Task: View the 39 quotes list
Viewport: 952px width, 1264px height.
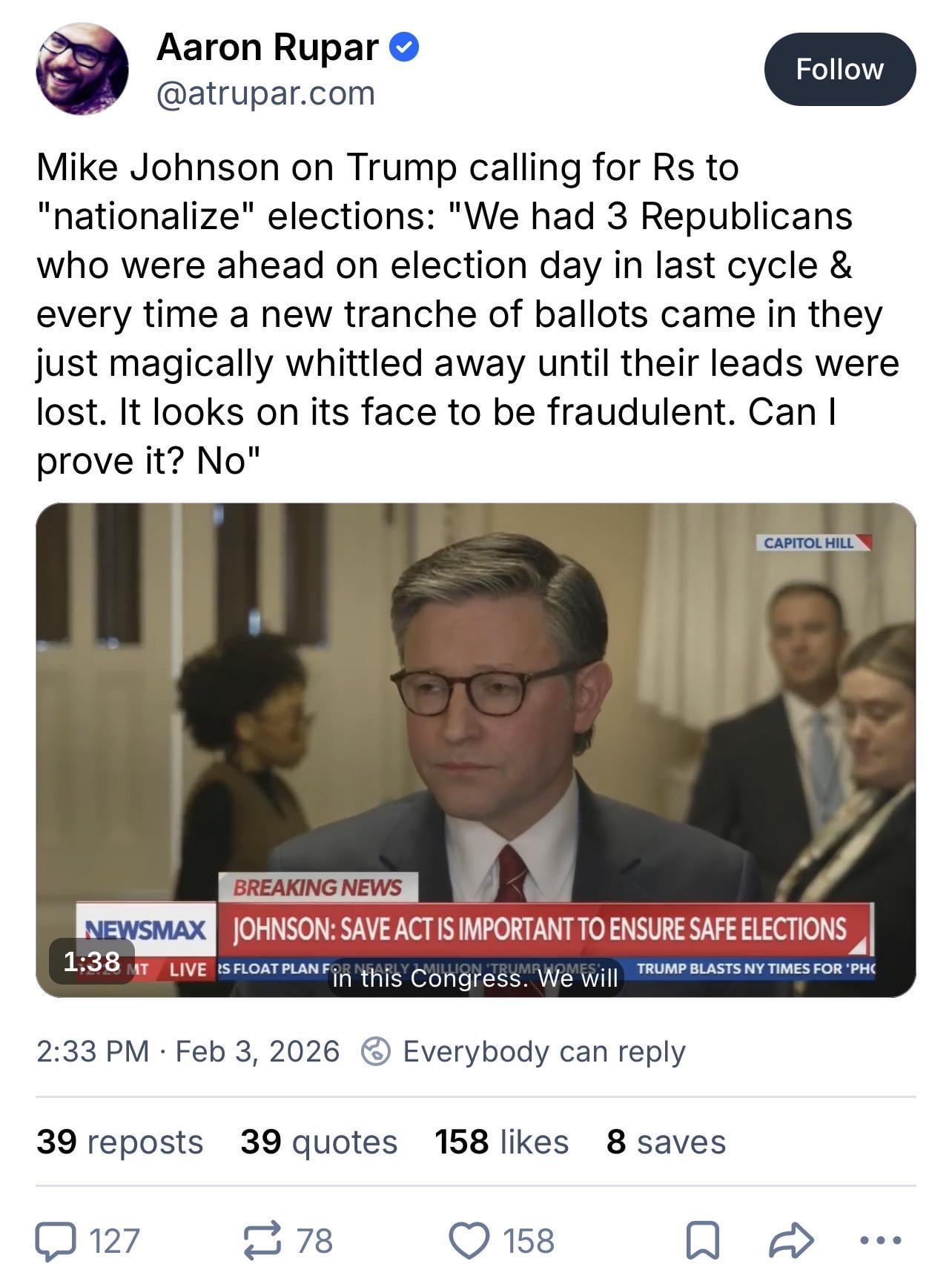Action: point(319,1142)
